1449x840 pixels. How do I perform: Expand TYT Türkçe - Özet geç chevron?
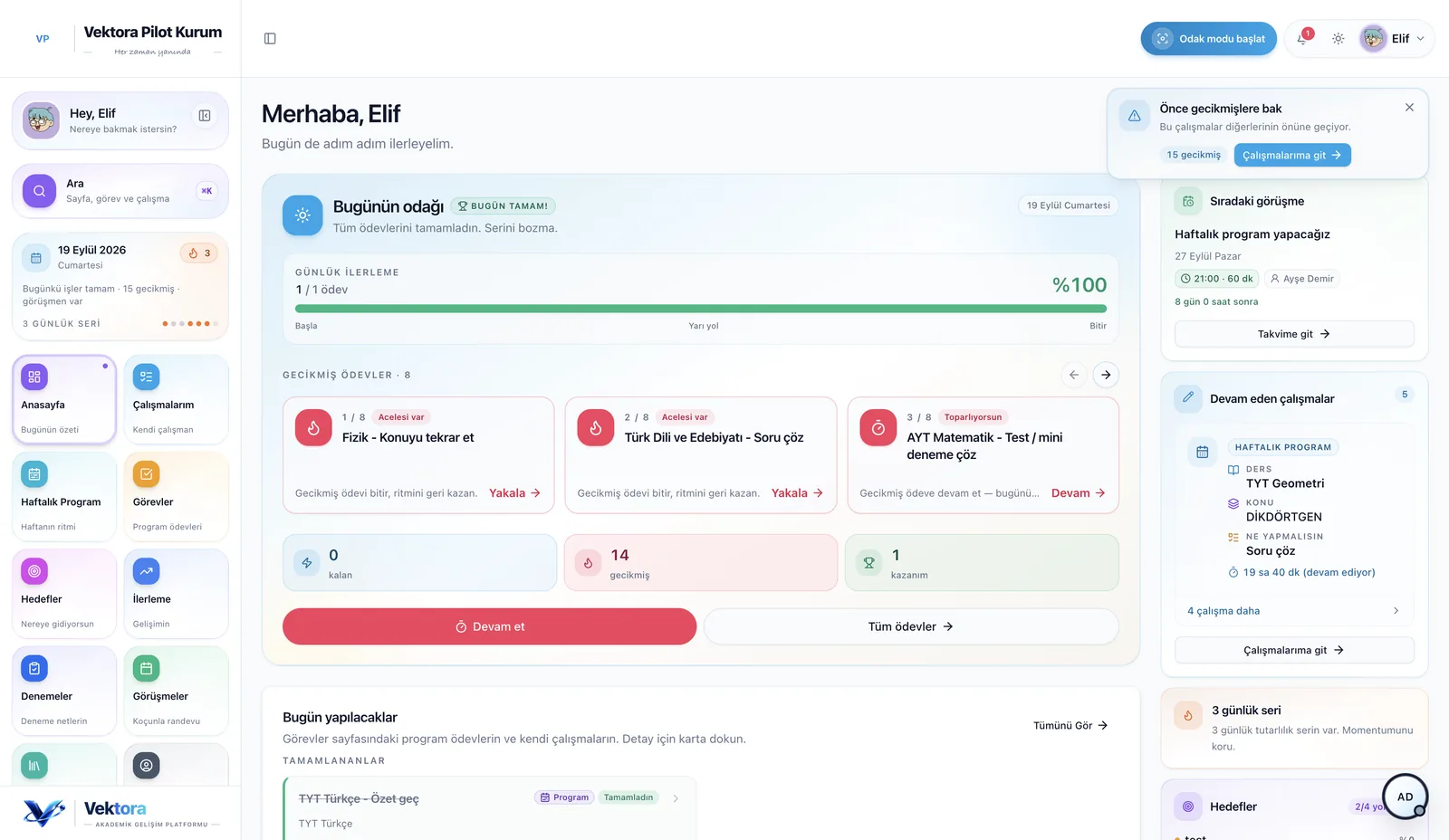tap(676, 798)
